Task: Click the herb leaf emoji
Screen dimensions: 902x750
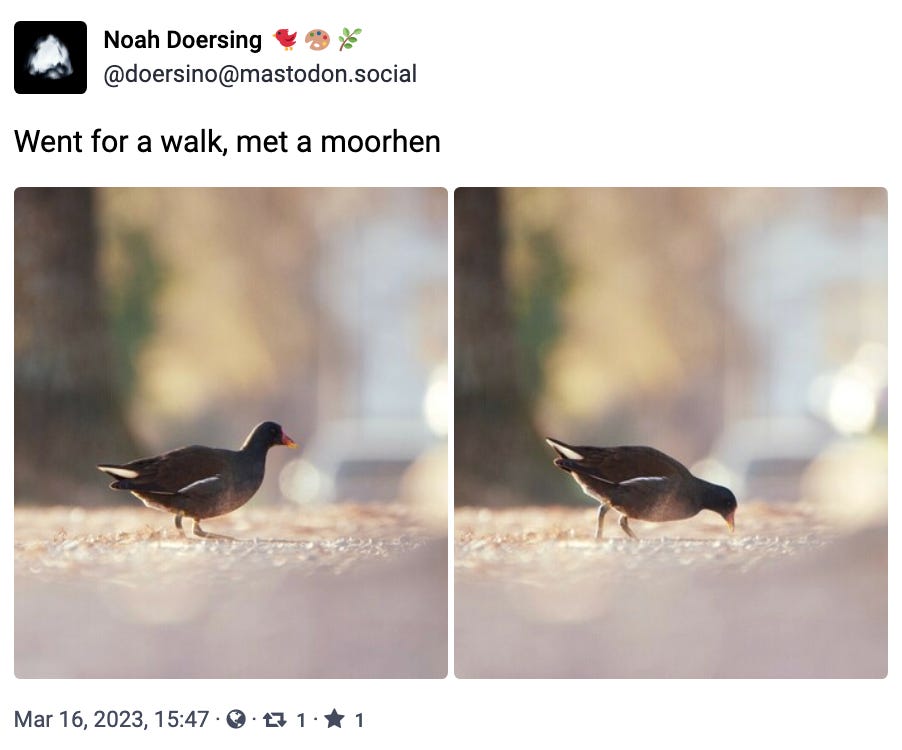Action: pos(350,39)
